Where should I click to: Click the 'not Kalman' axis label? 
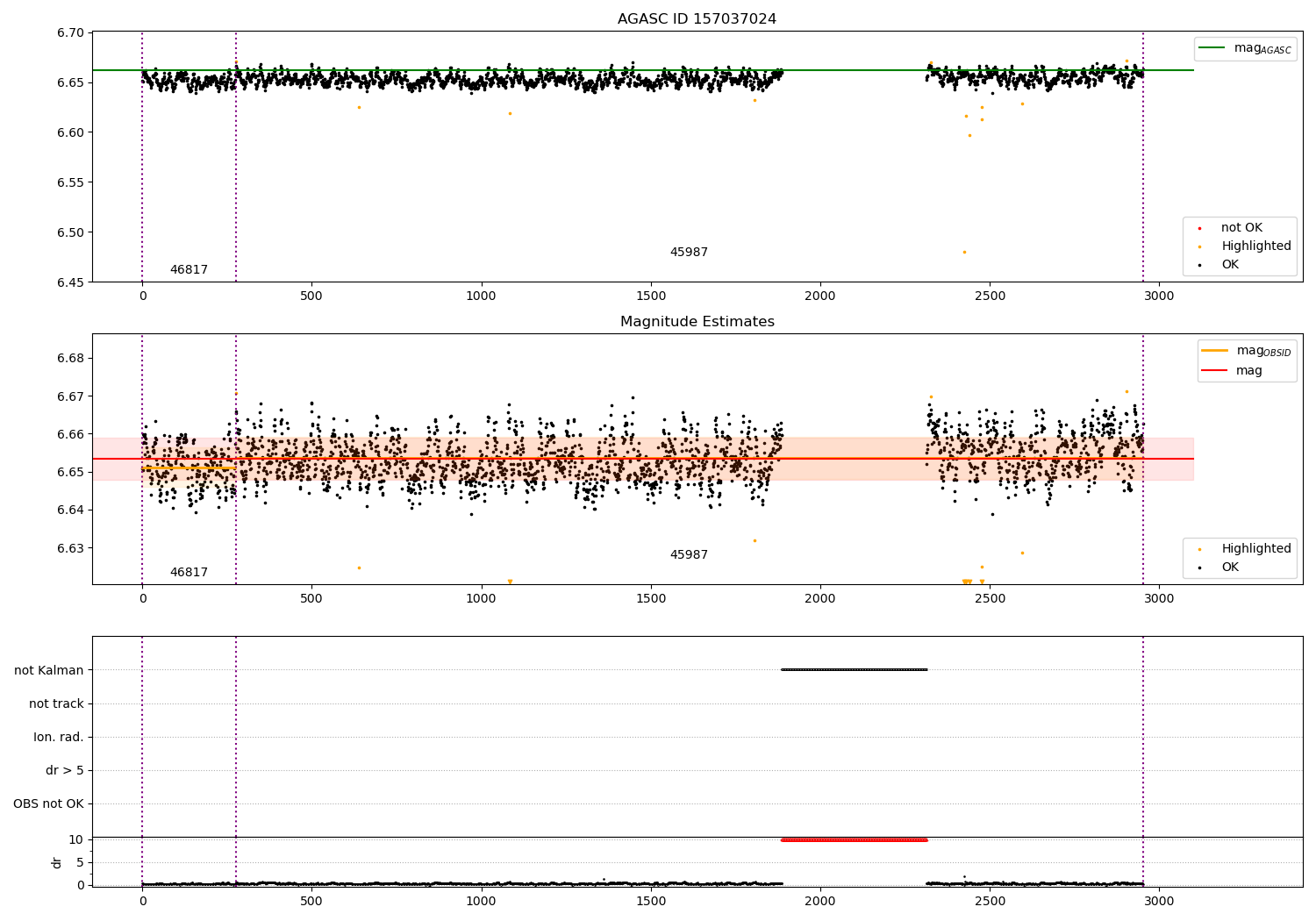49,670
